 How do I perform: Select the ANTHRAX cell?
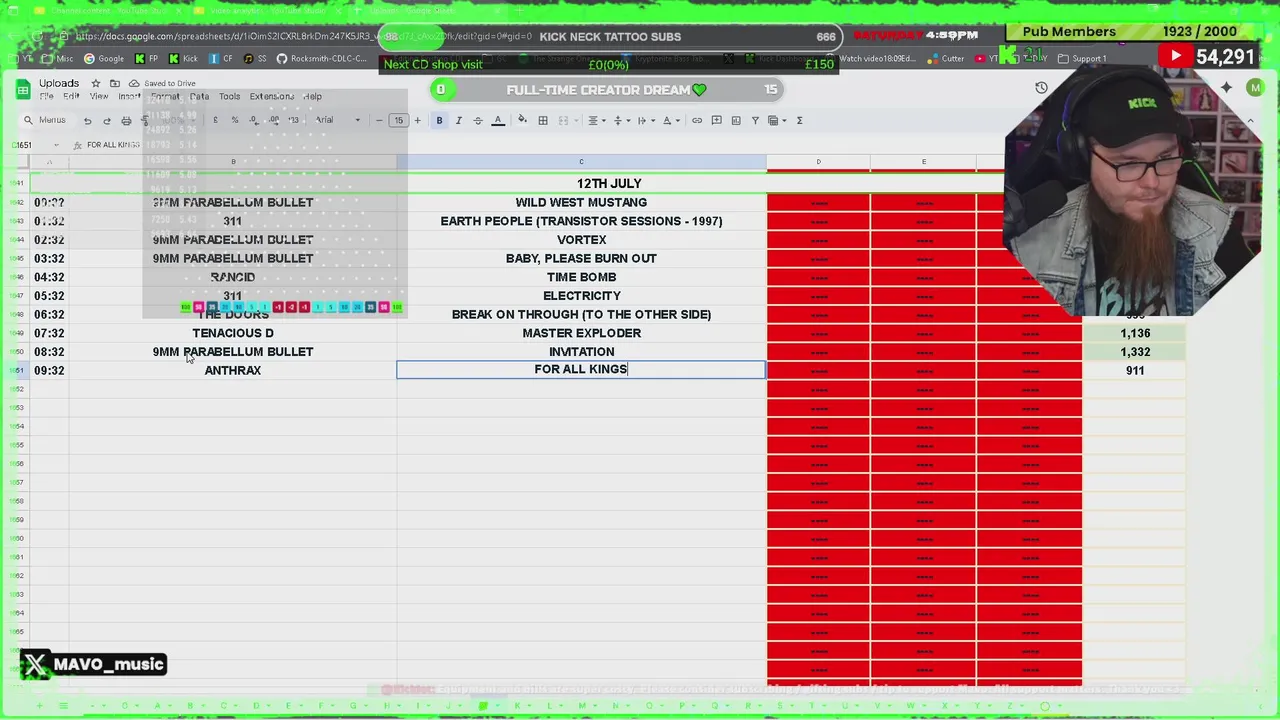233,370
